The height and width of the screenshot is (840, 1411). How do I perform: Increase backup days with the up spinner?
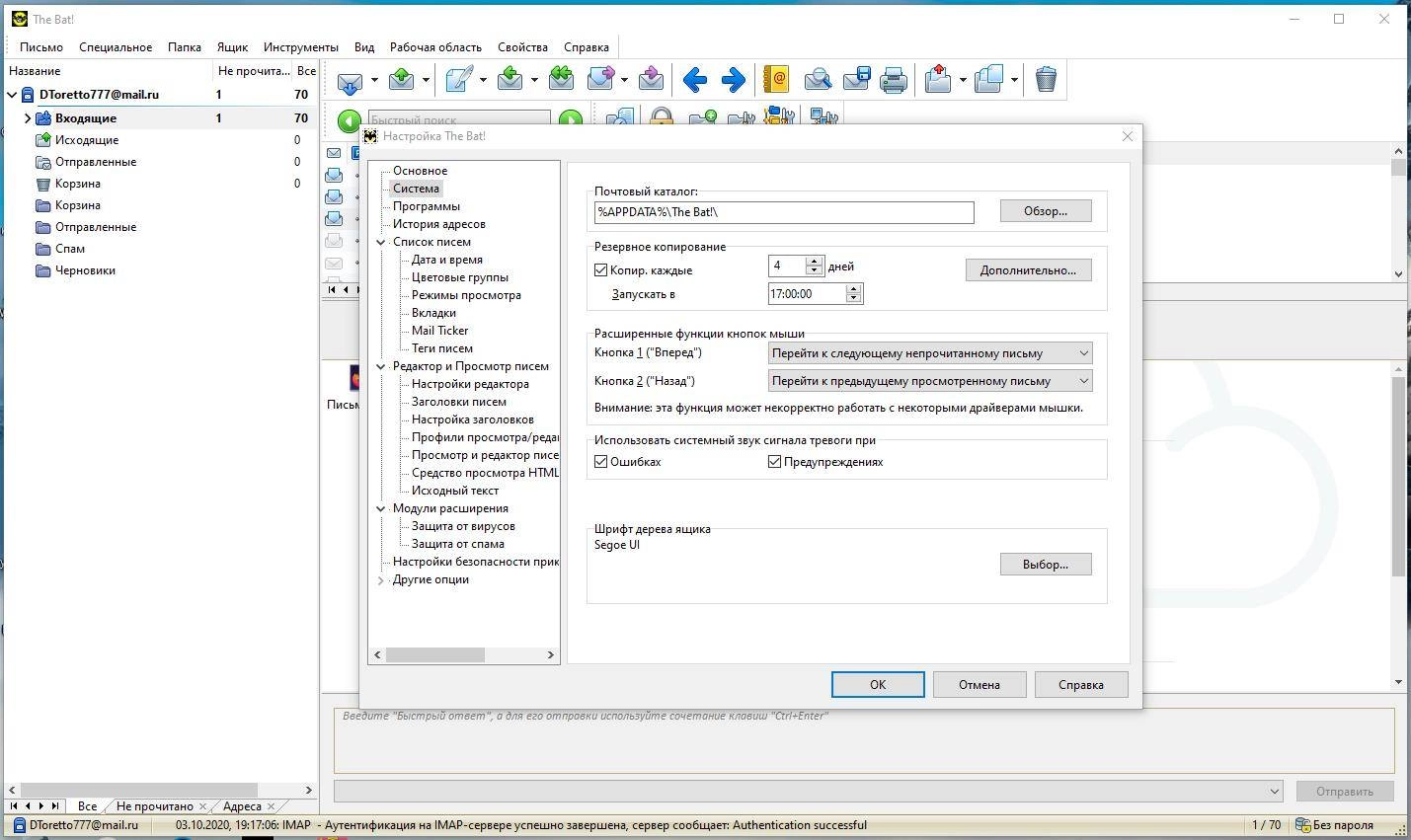coord(814,262)
